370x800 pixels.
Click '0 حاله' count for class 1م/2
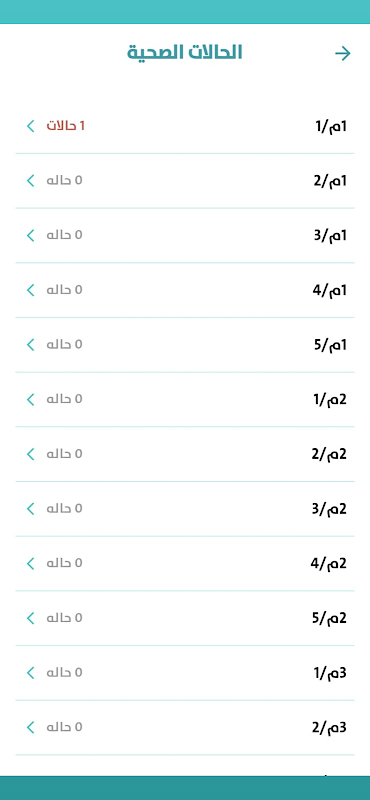point(64,180)
